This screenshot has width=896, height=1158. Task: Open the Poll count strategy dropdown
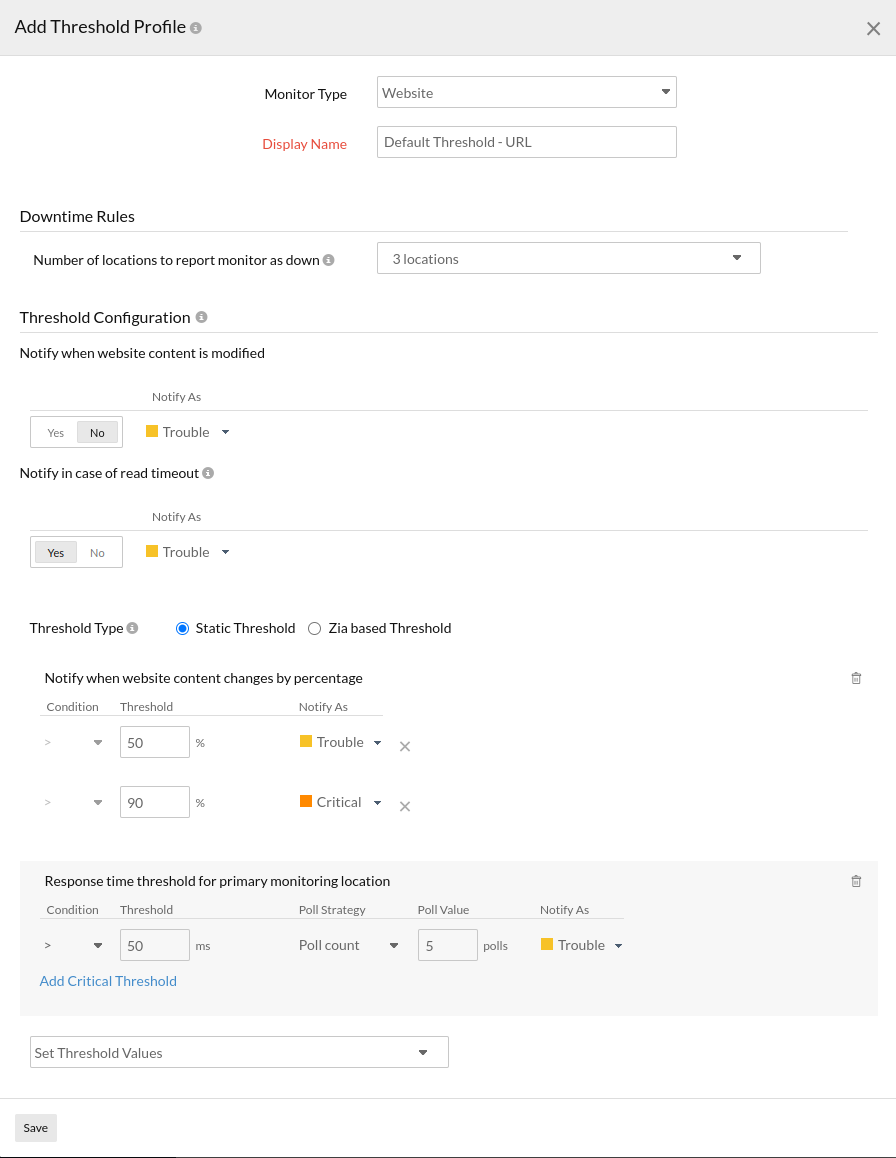coord(348,945)
